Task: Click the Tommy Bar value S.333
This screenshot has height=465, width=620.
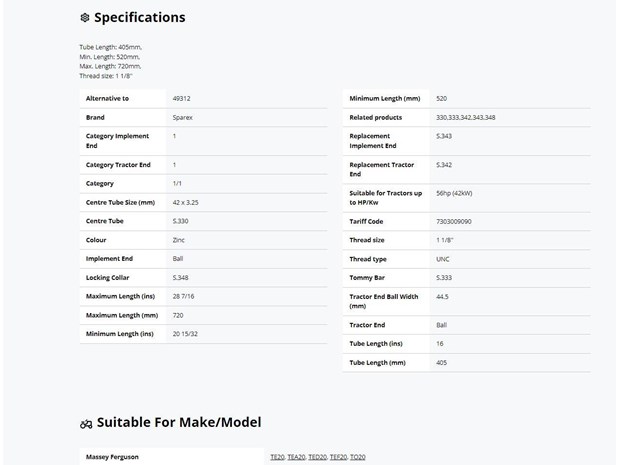Action: click(x=444, y=278)
